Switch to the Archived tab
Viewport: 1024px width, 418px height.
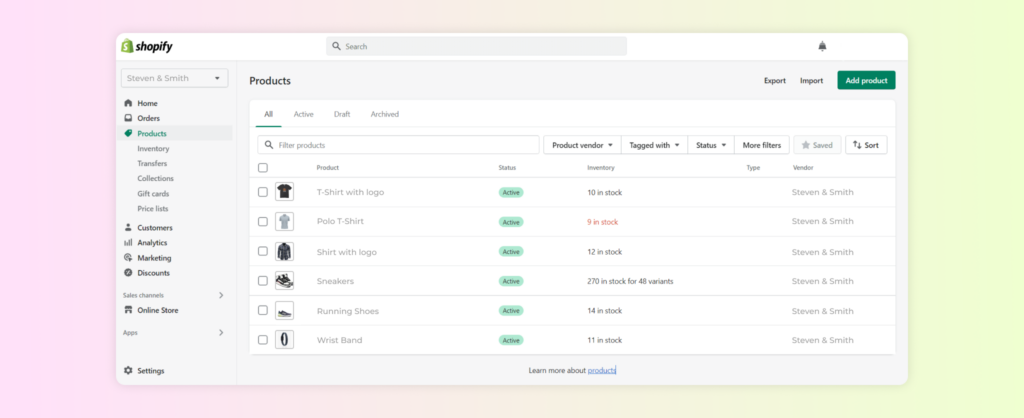385,114
